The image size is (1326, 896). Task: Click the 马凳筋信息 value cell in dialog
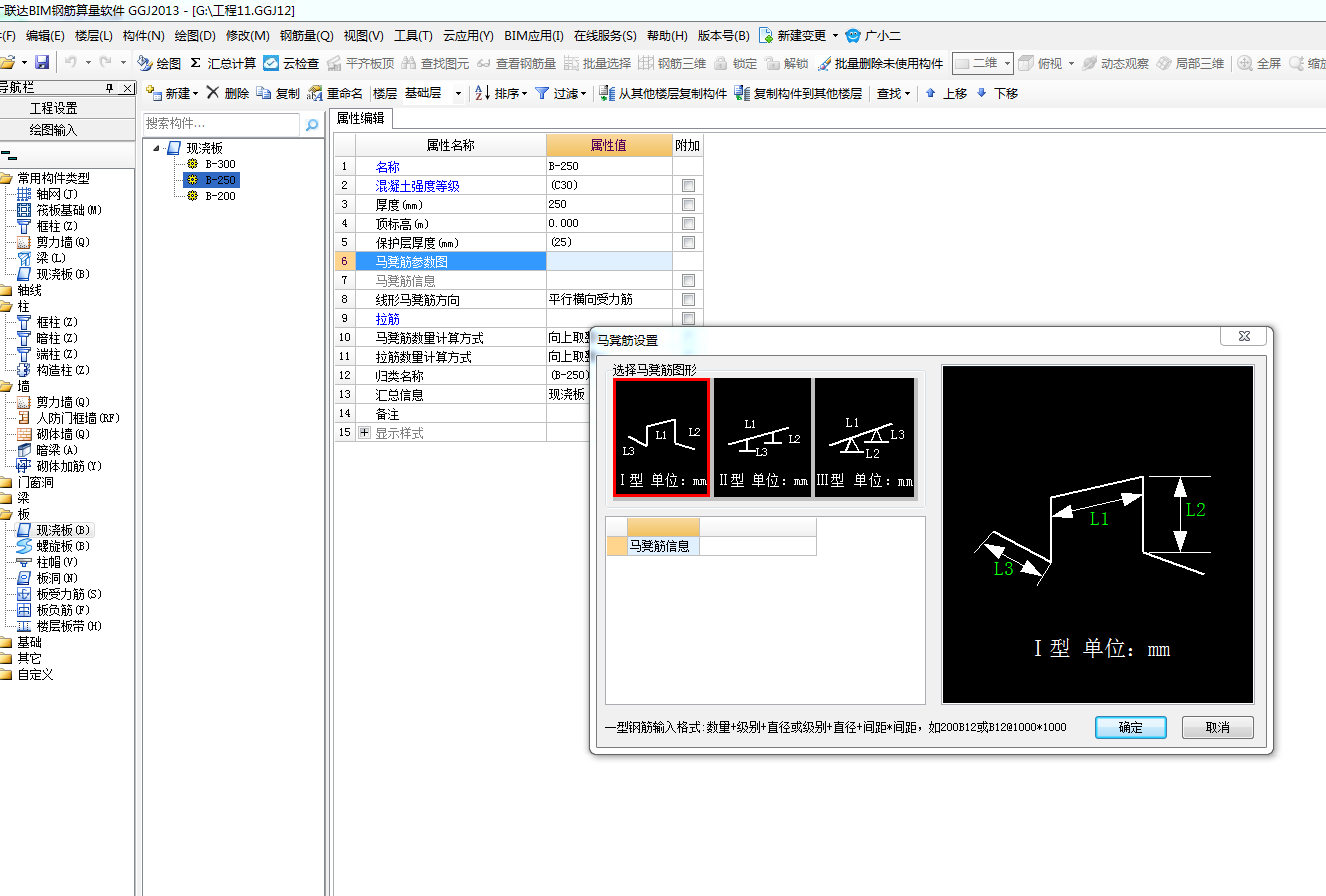pyautogui.click(x=758, y=546)
